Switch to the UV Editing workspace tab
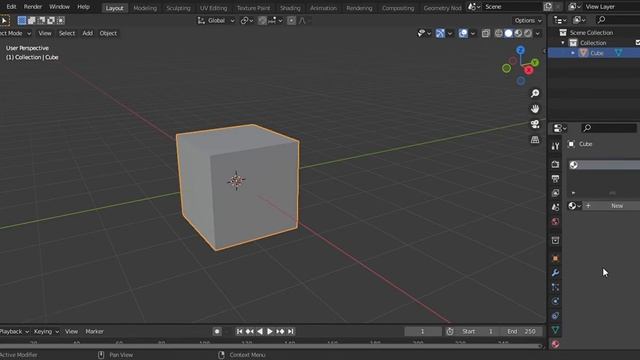Viewport: 640px width, 360px height. [x=213, y=8]
